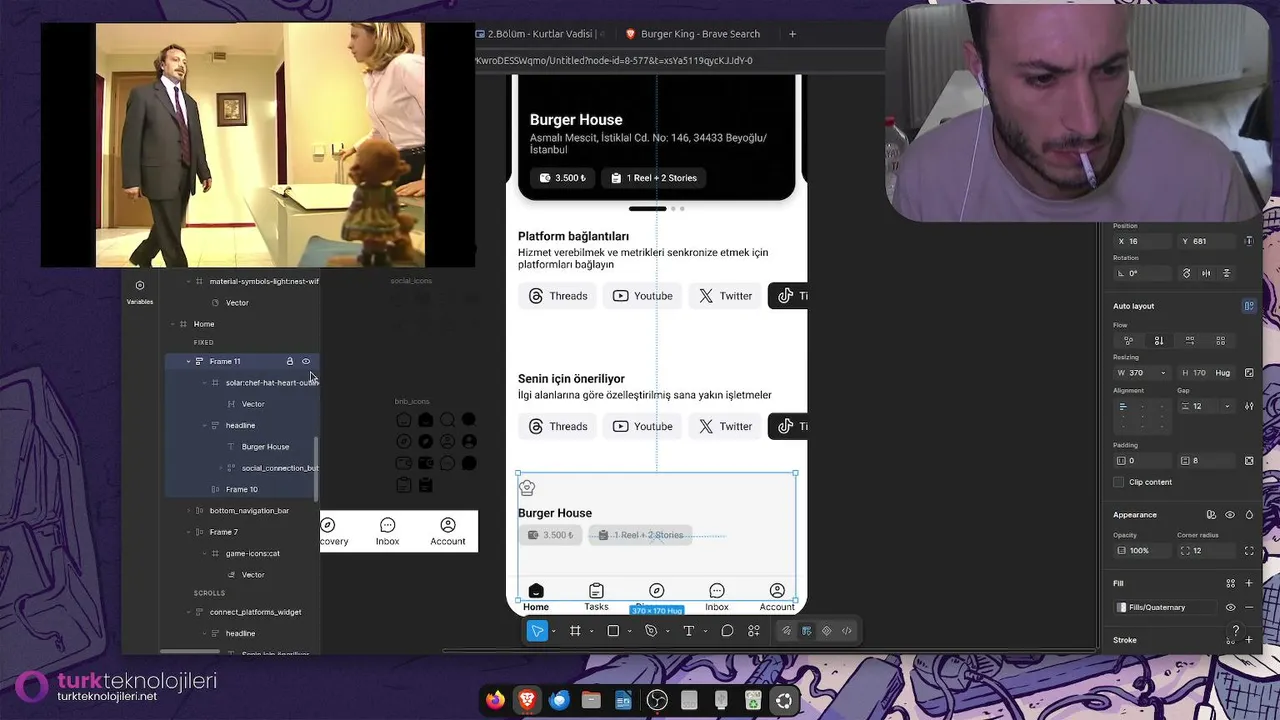Open the Help question mark button
Image resolution: width=1280 pixels, height=720 pixels.
coord(1236,631)
